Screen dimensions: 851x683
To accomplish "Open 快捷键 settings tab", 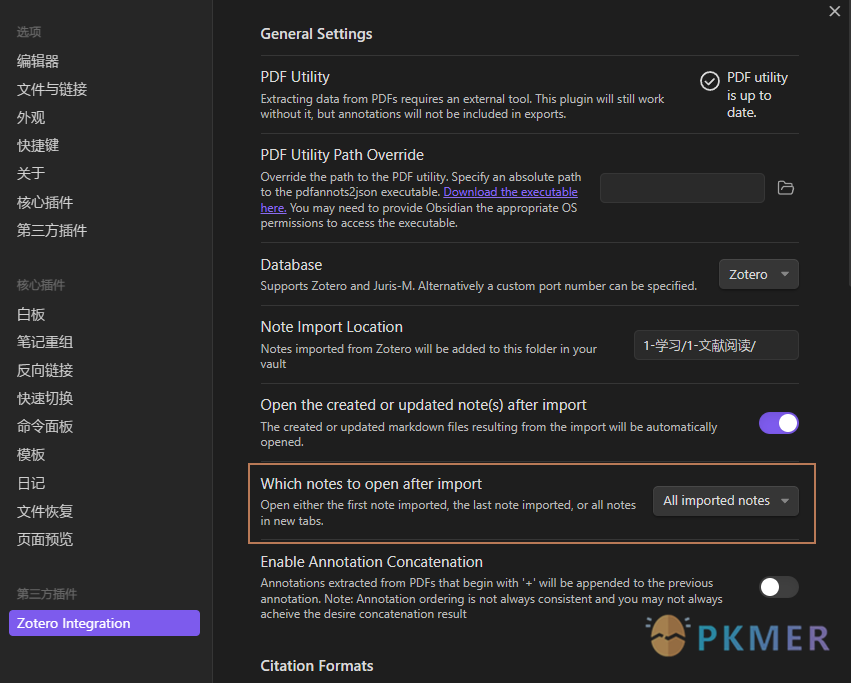I will click(37, 146).
